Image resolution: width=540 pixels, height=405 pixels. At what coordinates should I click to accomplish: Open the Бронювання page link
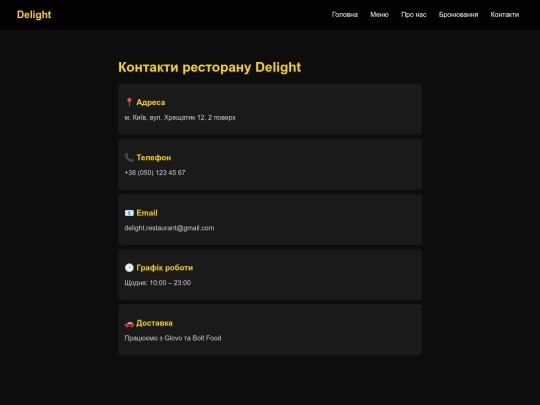pyautogui.click(x=458, y=14)
